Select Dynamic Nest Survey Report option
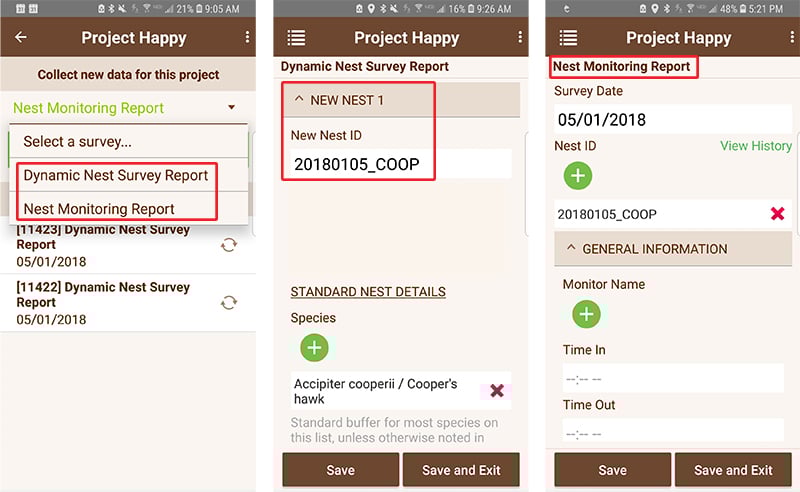The width and height of the screenshot is (800, 492). click(116, 175)
